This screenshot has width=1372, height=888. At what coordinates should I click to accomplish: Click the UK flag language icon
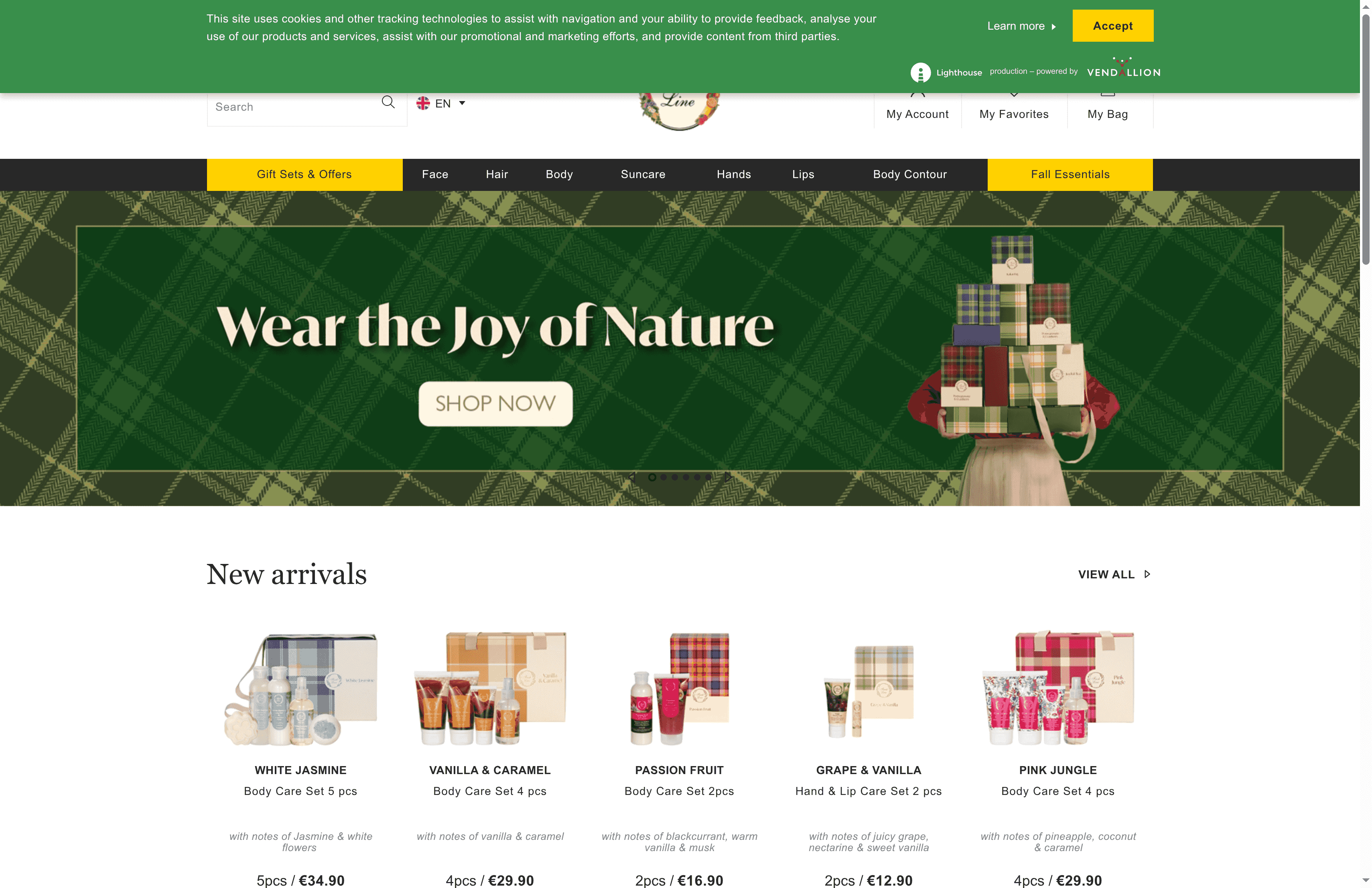(x=423, y=103)
